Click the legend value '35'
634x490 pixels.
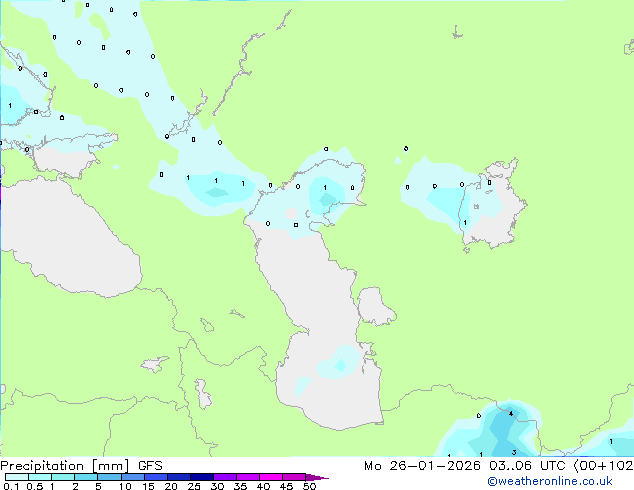[x=240, y=486]
